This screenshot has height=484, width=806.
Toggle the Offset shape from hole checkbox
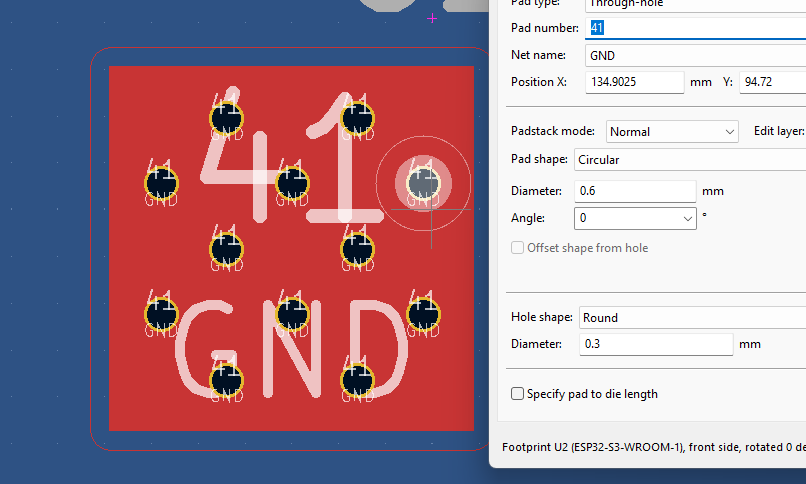518,248
